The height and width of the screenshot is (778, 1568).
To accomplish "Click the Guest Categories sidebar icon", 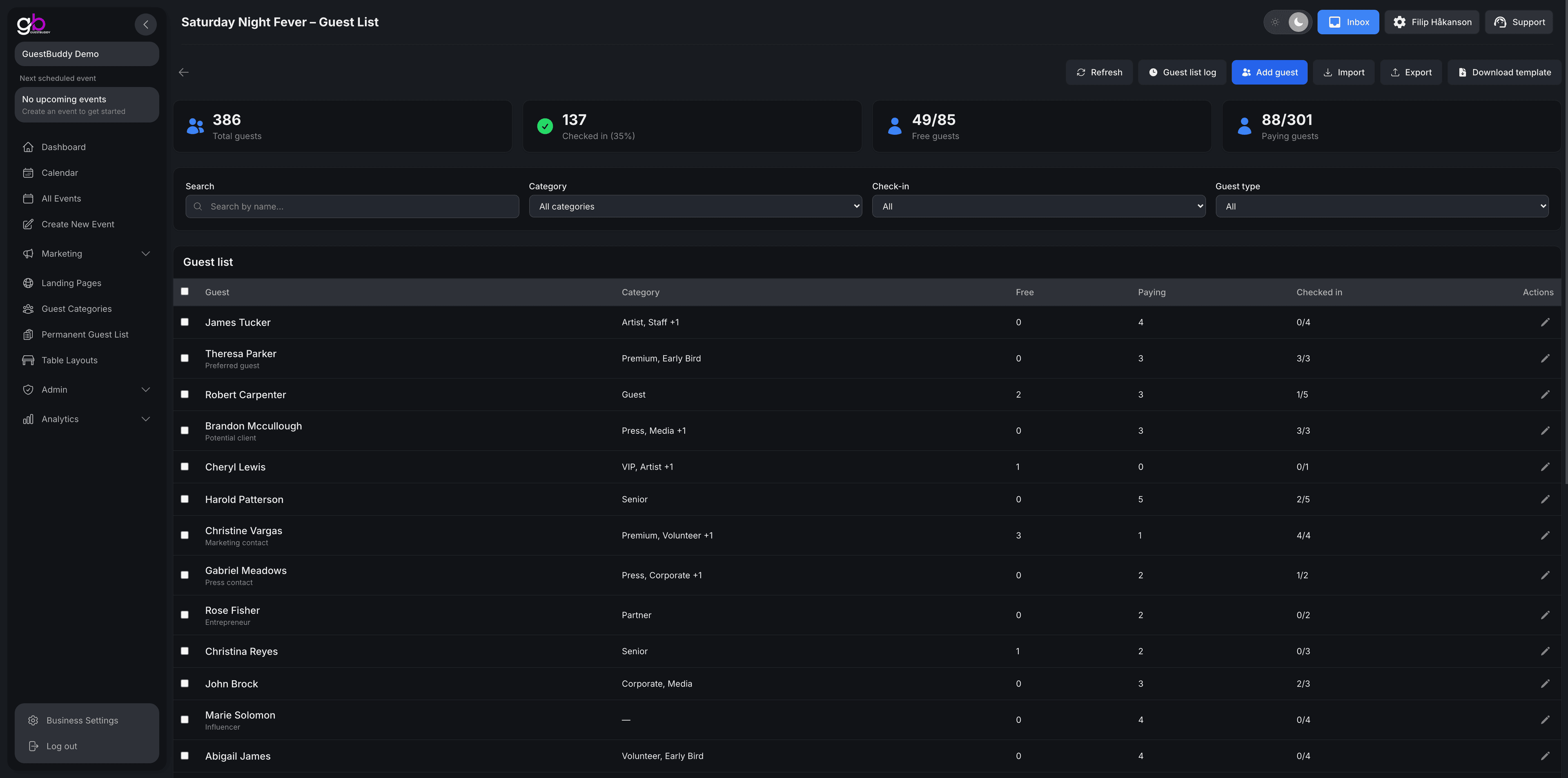I will [28, 309].
